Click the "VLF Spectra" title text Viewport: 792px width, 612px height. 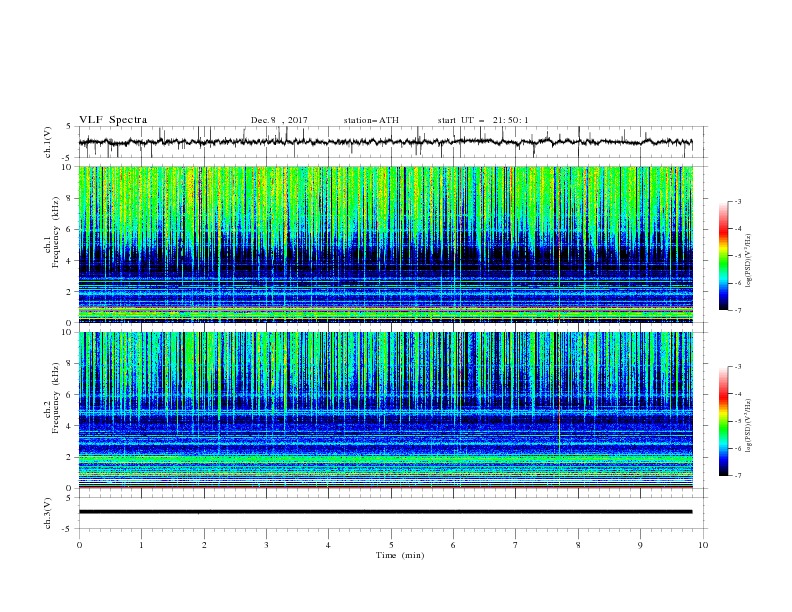113,120
